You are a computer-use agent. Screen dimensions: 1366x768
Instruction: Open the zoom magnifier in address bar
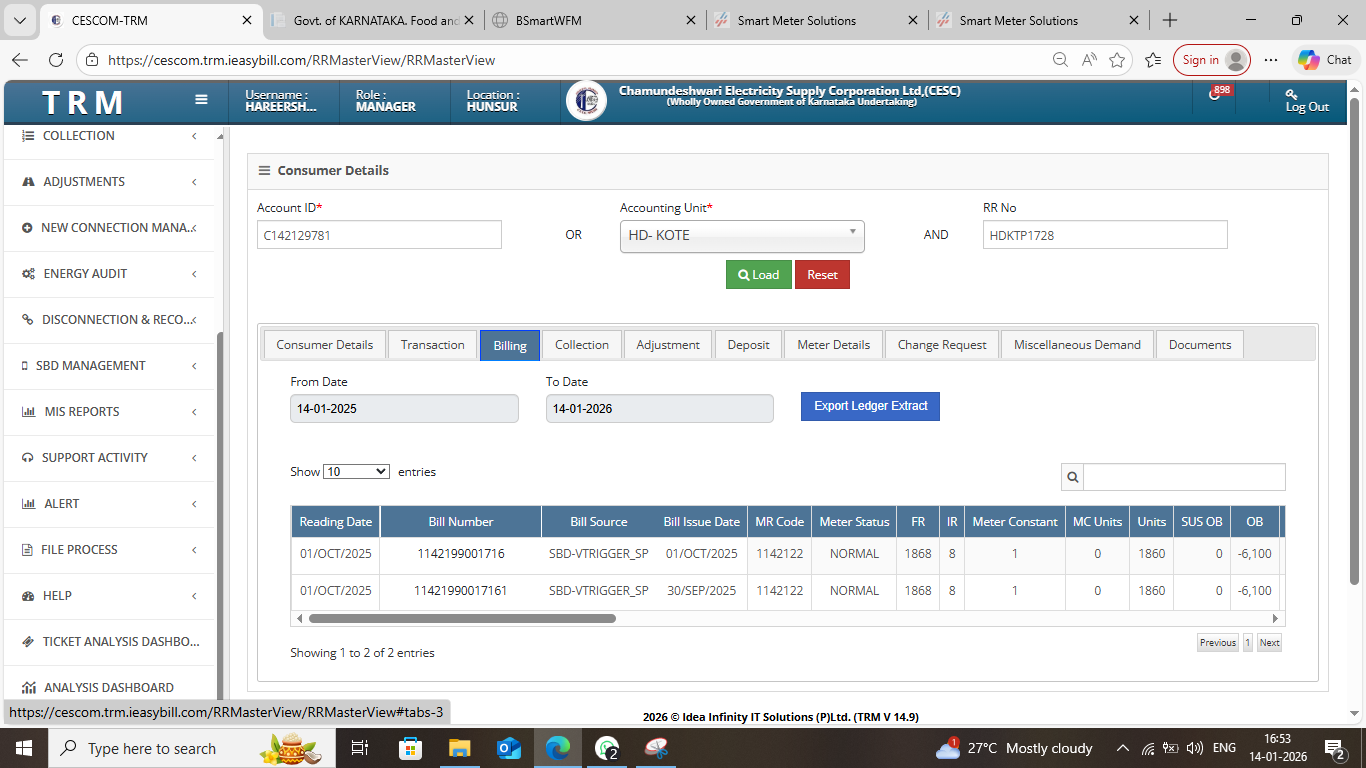tap(1060, 60)
